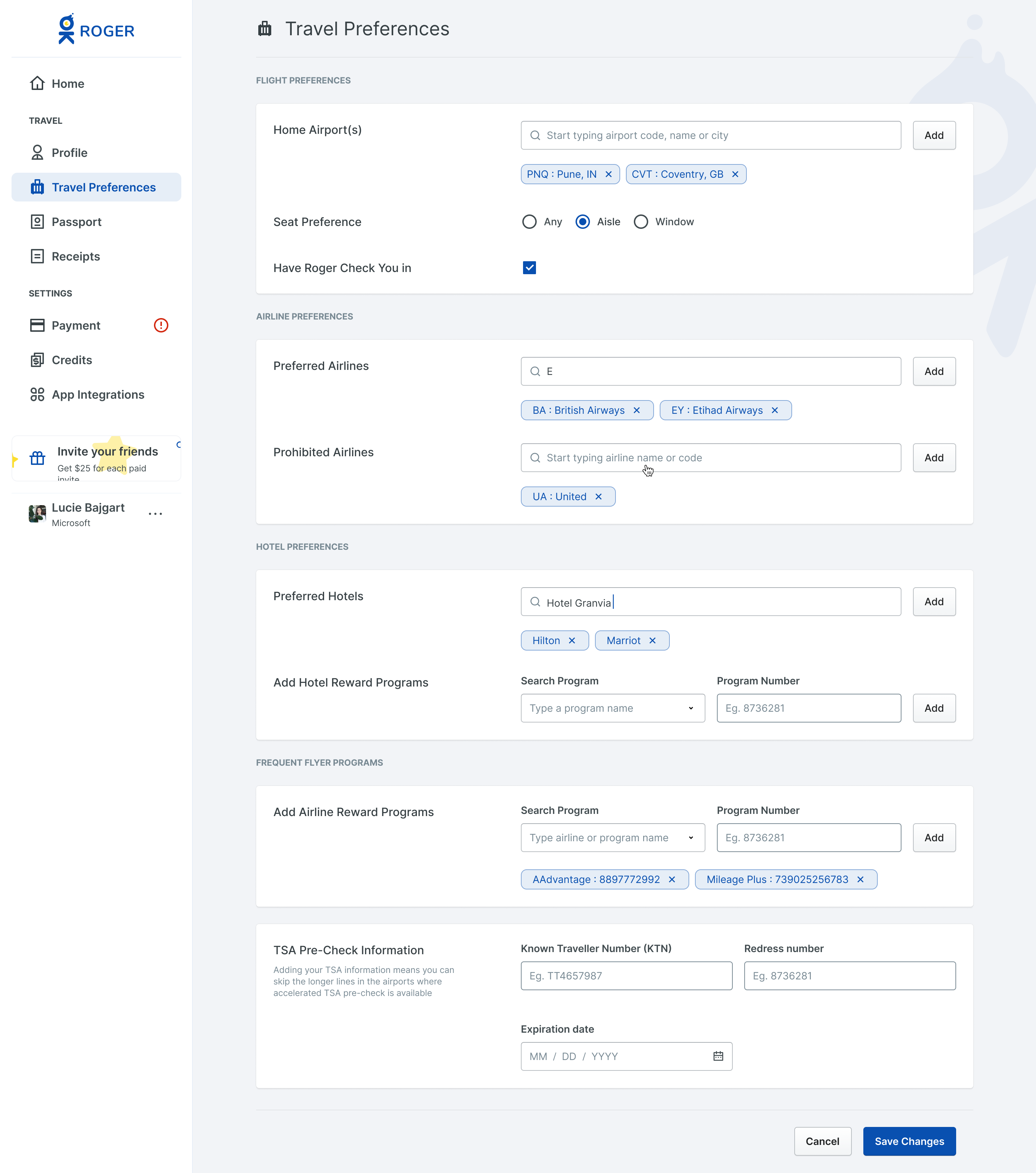Click the payment warning alert icon
Image resolution: width=1036 pixels, height=1173 pixels.
(161, 325)
